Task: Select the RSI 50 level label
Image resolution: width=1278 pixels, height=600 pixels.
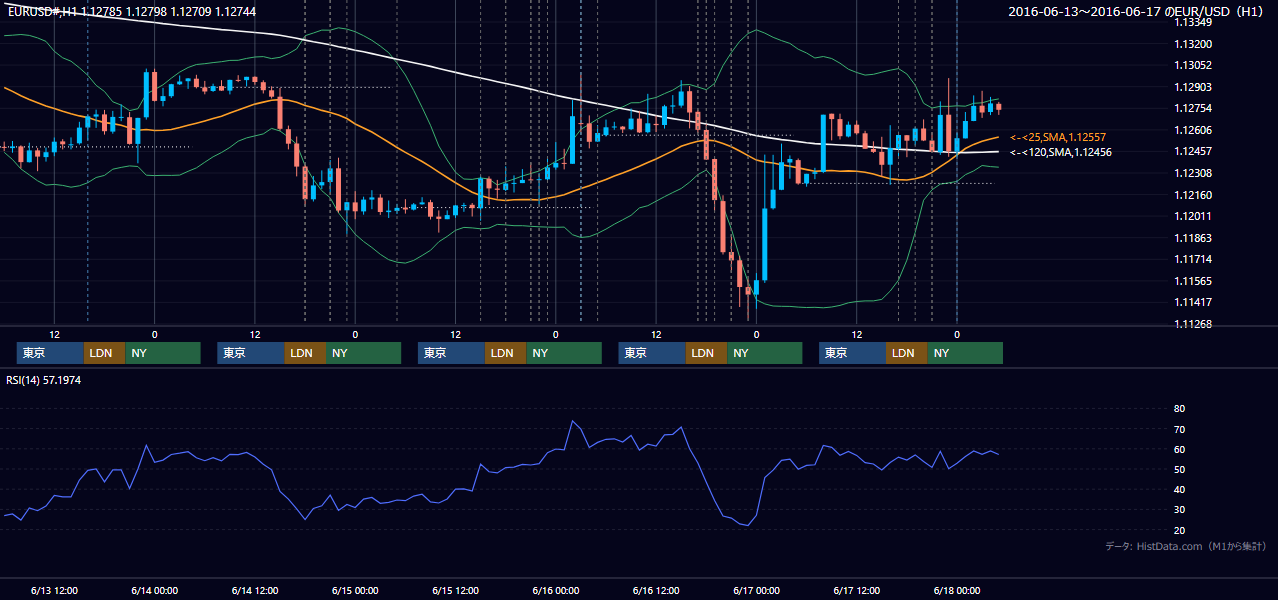Action: coord(1179,469)
